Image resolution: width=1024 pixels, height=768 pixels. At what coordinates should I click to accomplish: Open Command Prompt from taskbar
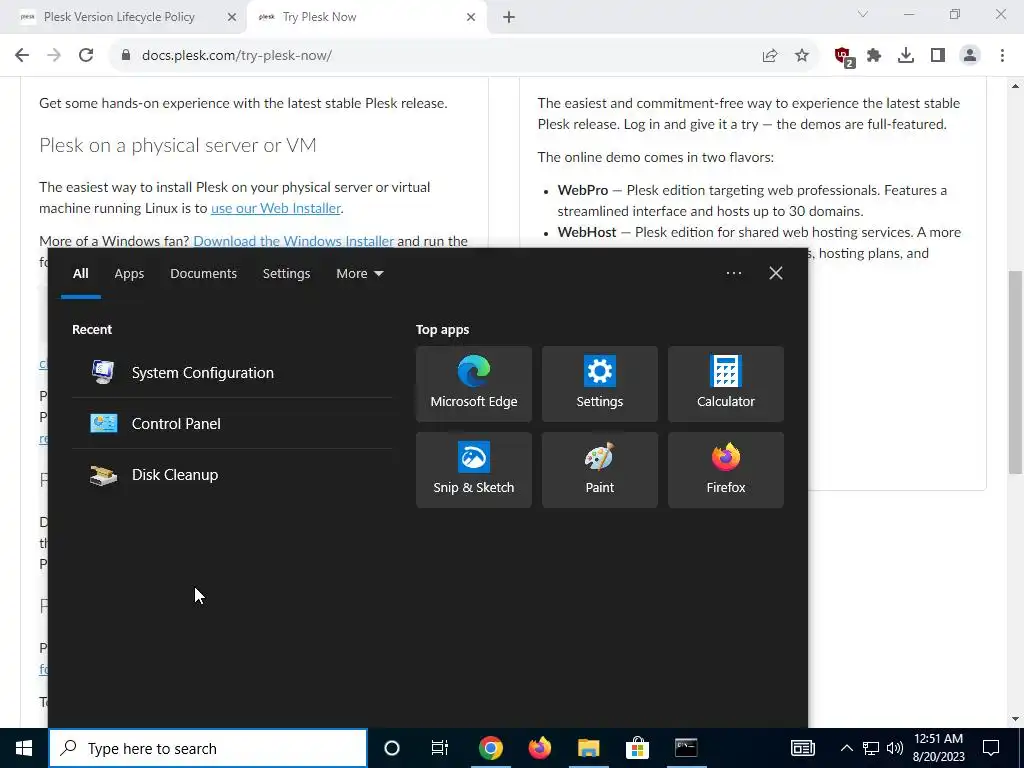click(x=686, y=748)
